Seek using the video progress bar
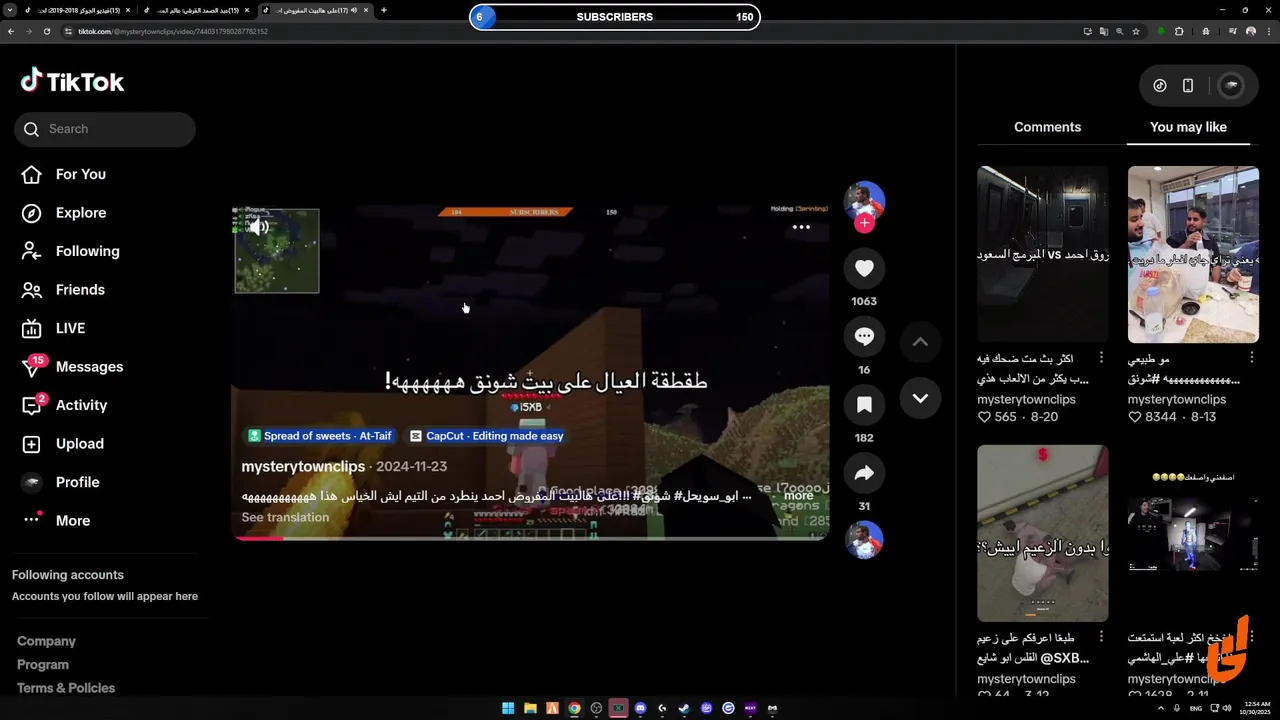 coord(530,538)
